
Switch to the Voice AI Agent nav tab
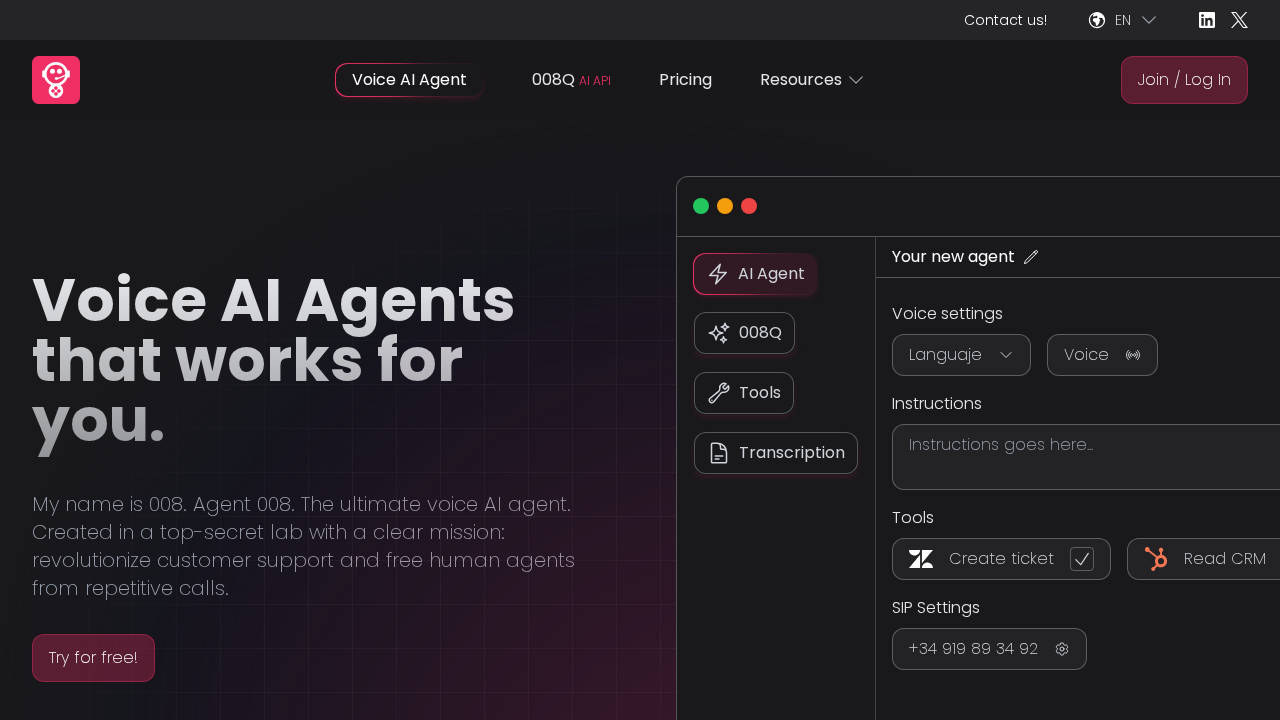click(410, 80)
